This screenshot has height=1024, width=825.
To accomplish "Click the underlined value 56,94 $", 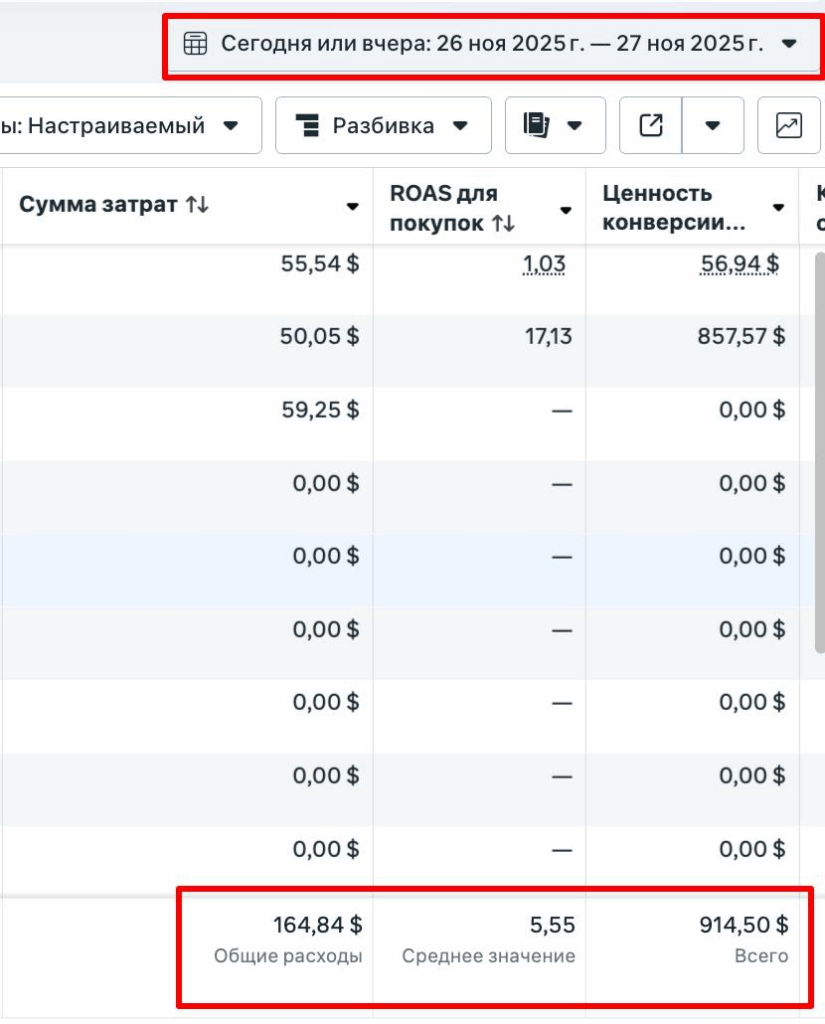I will (x=739, y=264).
